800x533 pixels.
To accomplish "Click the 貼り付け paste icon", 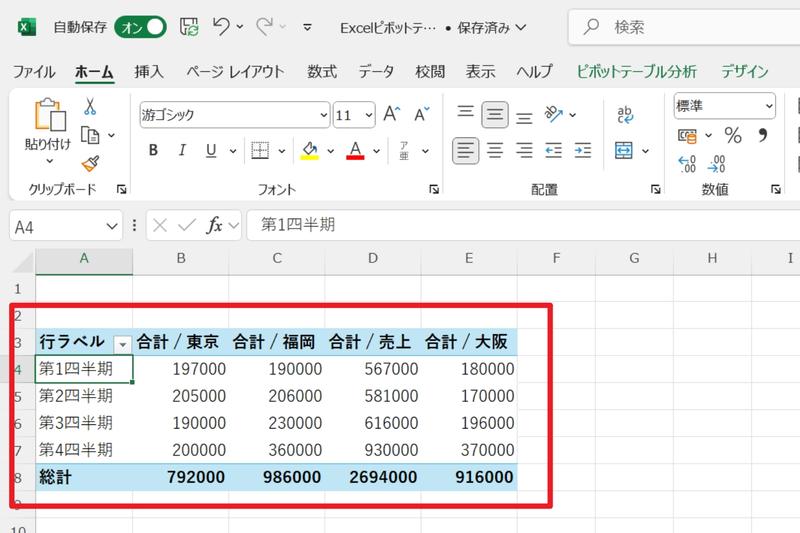I will coord(49,115).
